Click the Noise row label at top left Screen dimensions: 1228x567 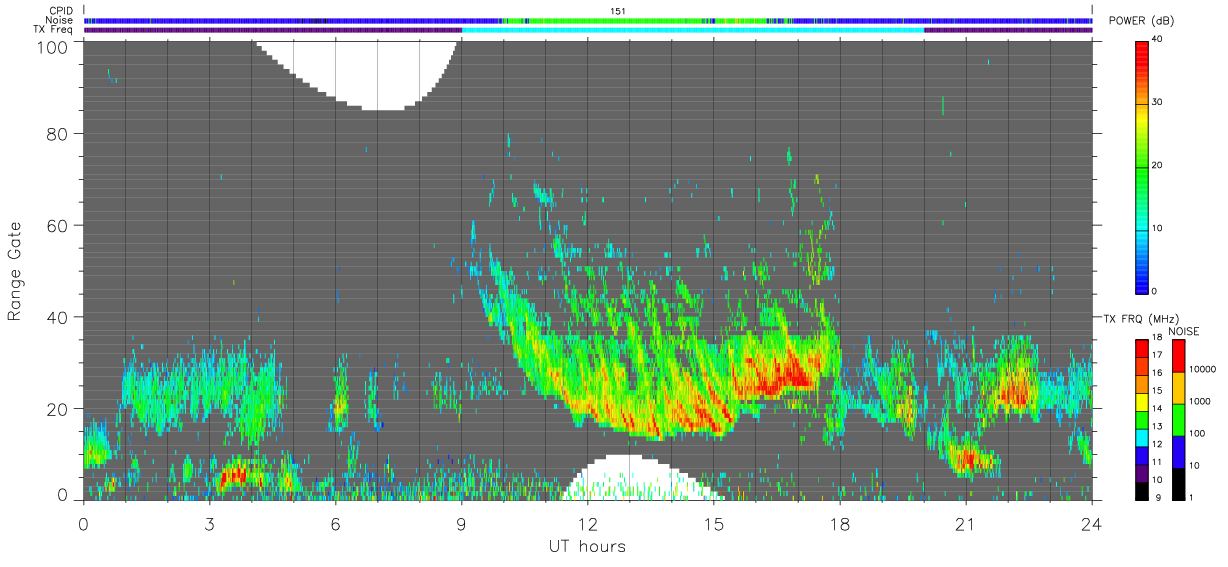(x=60, y=20)
